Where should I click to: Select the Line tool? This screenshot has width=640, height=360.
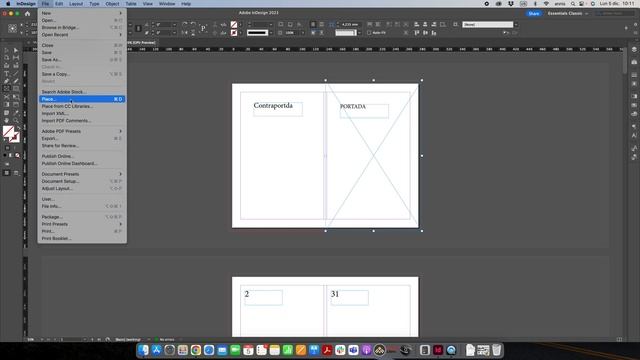[x=16, y=73]
